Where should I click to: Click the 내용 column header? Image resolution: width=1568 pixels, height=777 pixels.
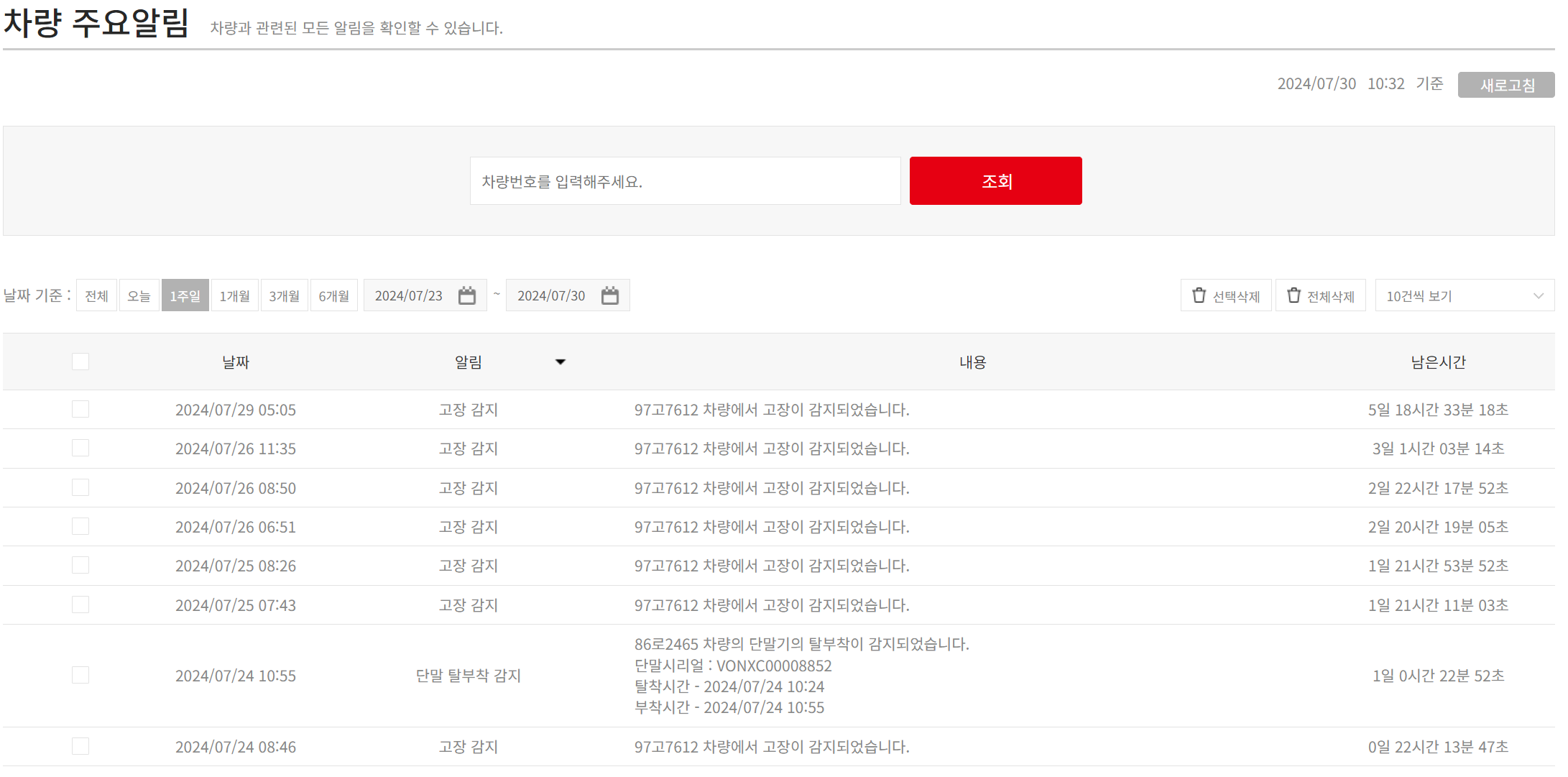tap(973, 362)
